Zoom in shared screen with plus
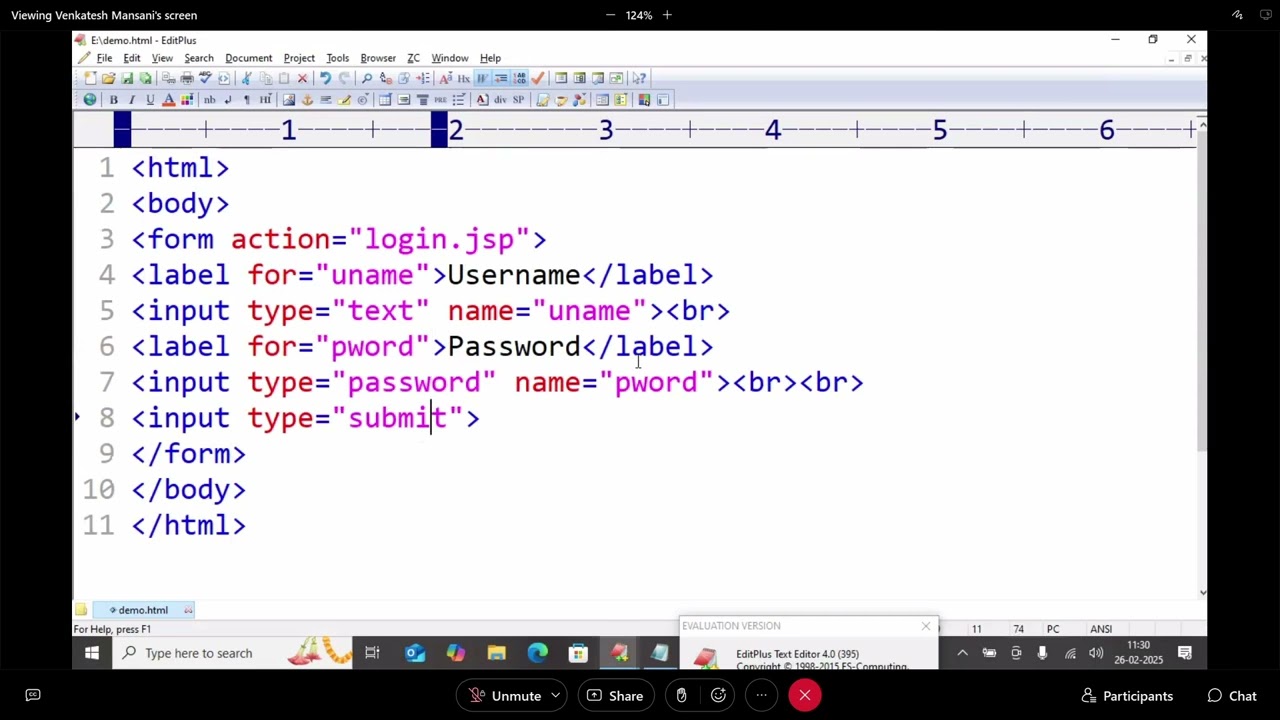The width and height of the screenshot is (1280, 720). coord(667,15)
